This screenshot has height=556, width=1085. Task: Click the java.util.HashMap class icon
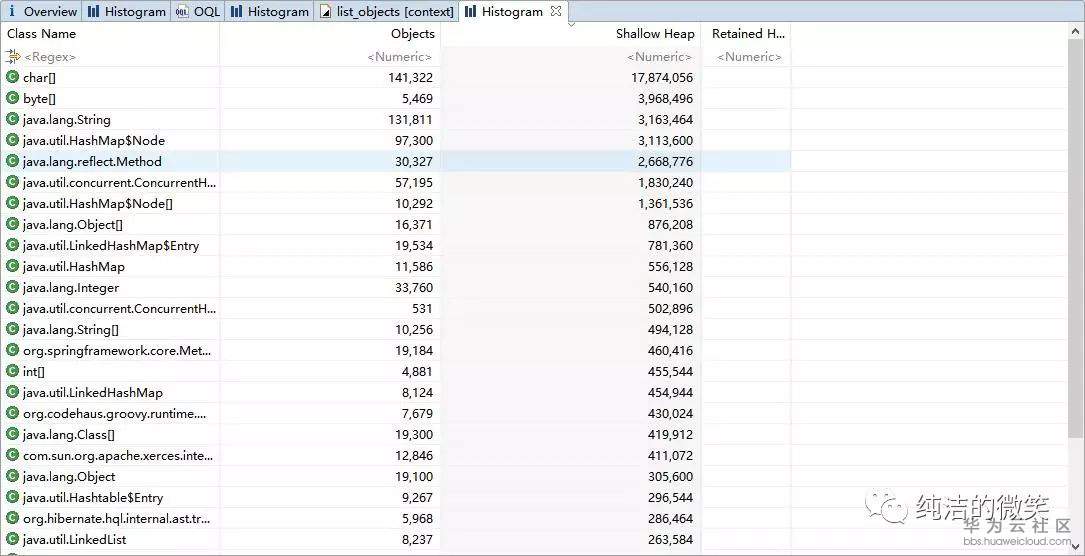pos(12,266)
